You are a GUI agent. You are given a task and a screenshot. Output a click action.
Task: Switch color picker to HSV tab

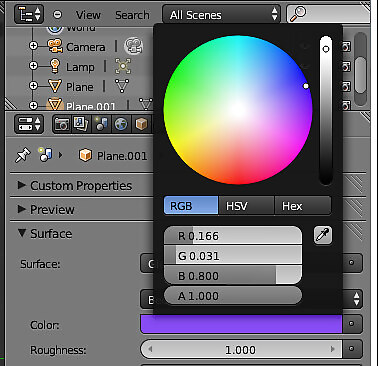pyautogui.click(x=246, y=205)
